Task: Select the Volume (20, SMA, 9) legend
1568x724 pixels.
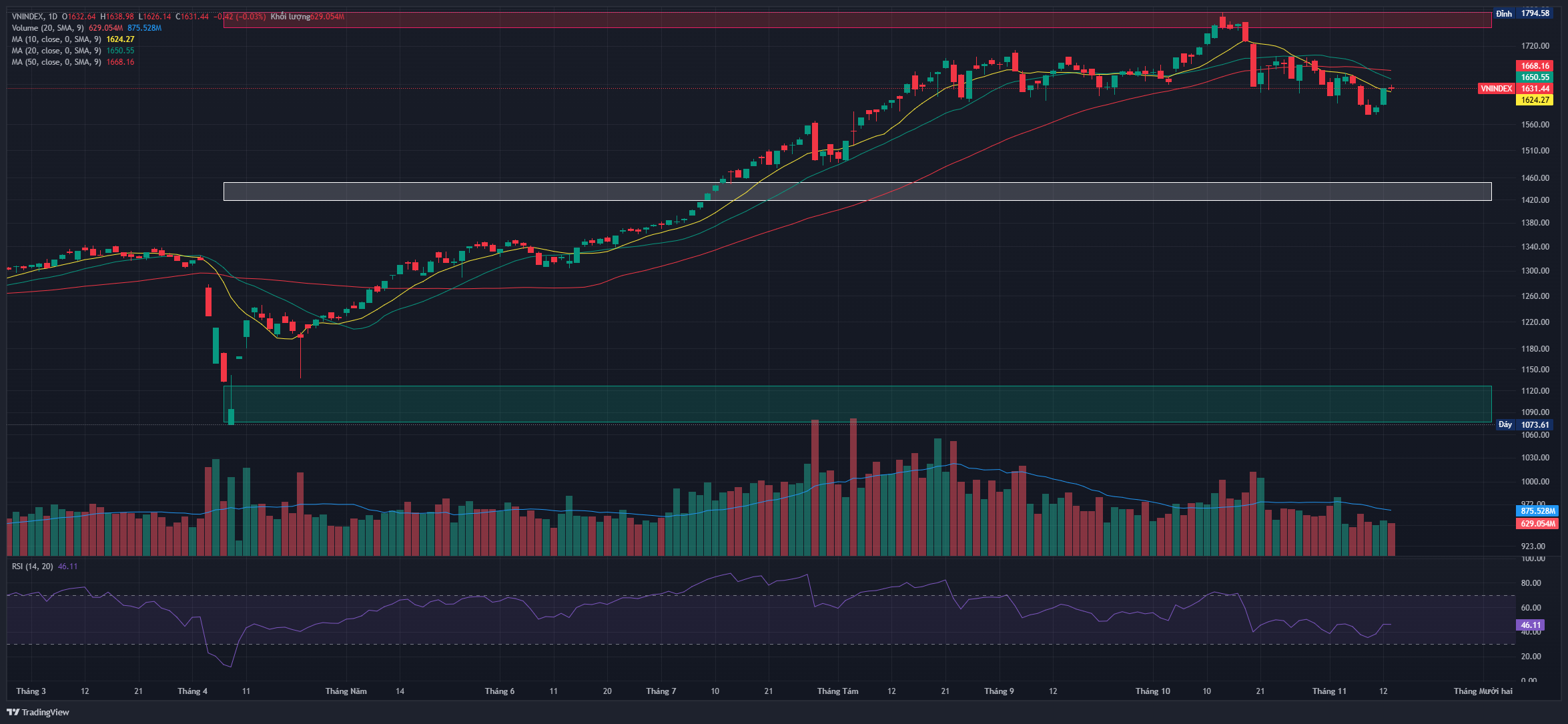Action: pyautogui.click(x=47, y=28)
